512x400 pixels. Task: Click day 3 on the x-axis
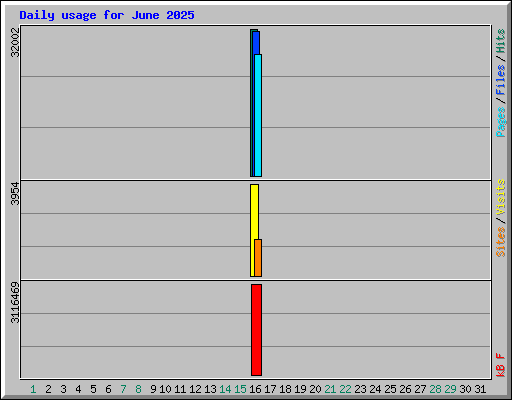click(63, 389)
